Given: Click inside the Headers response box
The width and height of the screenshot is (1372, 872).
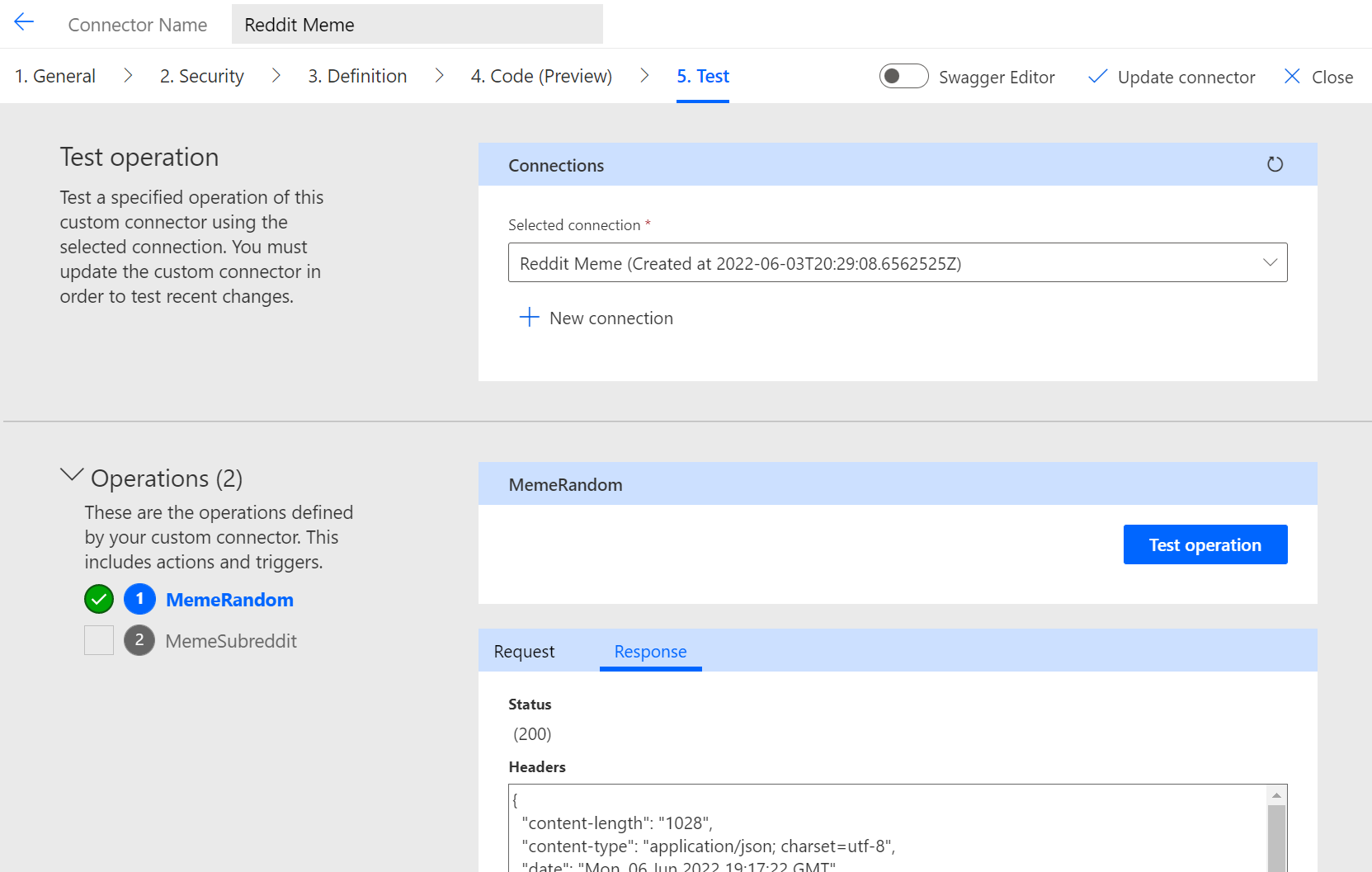Looking at the screenshot, I should pyautogui.click(x=888, y=828).
